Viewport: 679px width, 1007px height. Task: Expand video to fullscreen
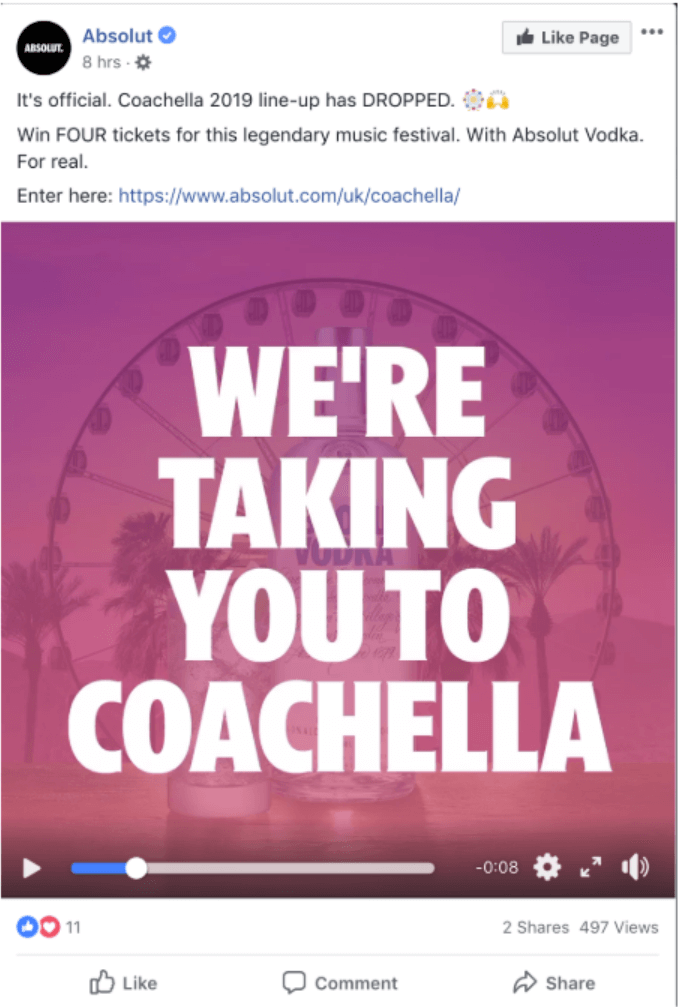(x=591, y=868)
